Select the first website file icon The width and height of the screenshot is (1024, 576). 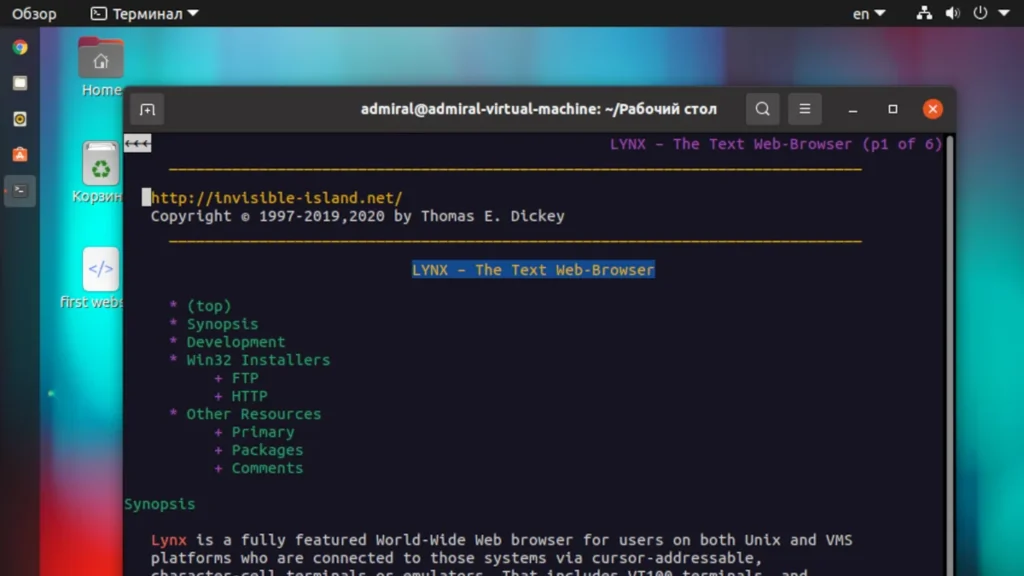point(101,269)
